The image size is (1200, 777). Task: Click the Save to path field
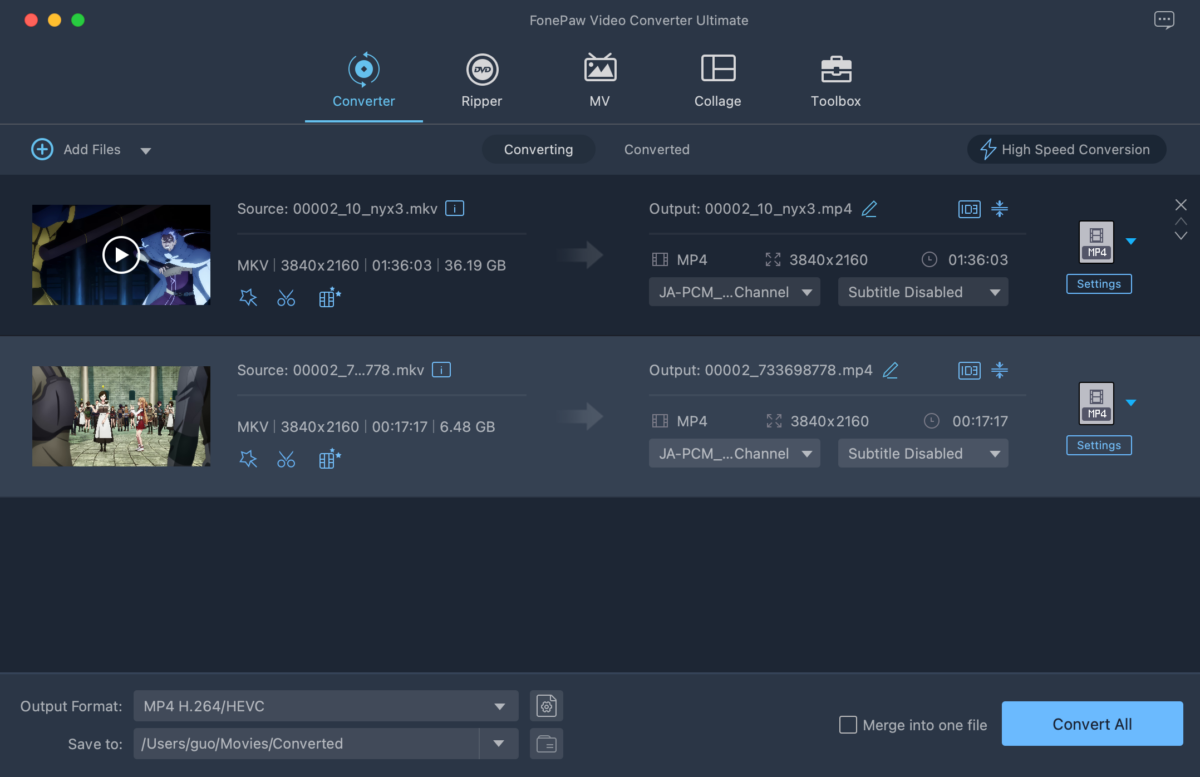pos(306,743)
